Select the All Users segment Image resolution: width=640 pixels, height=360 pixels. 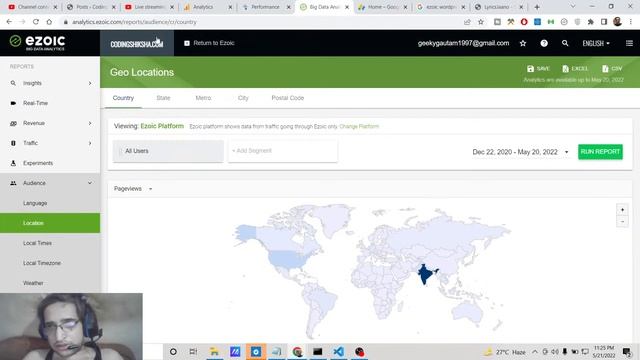click(x=168, y=151)
